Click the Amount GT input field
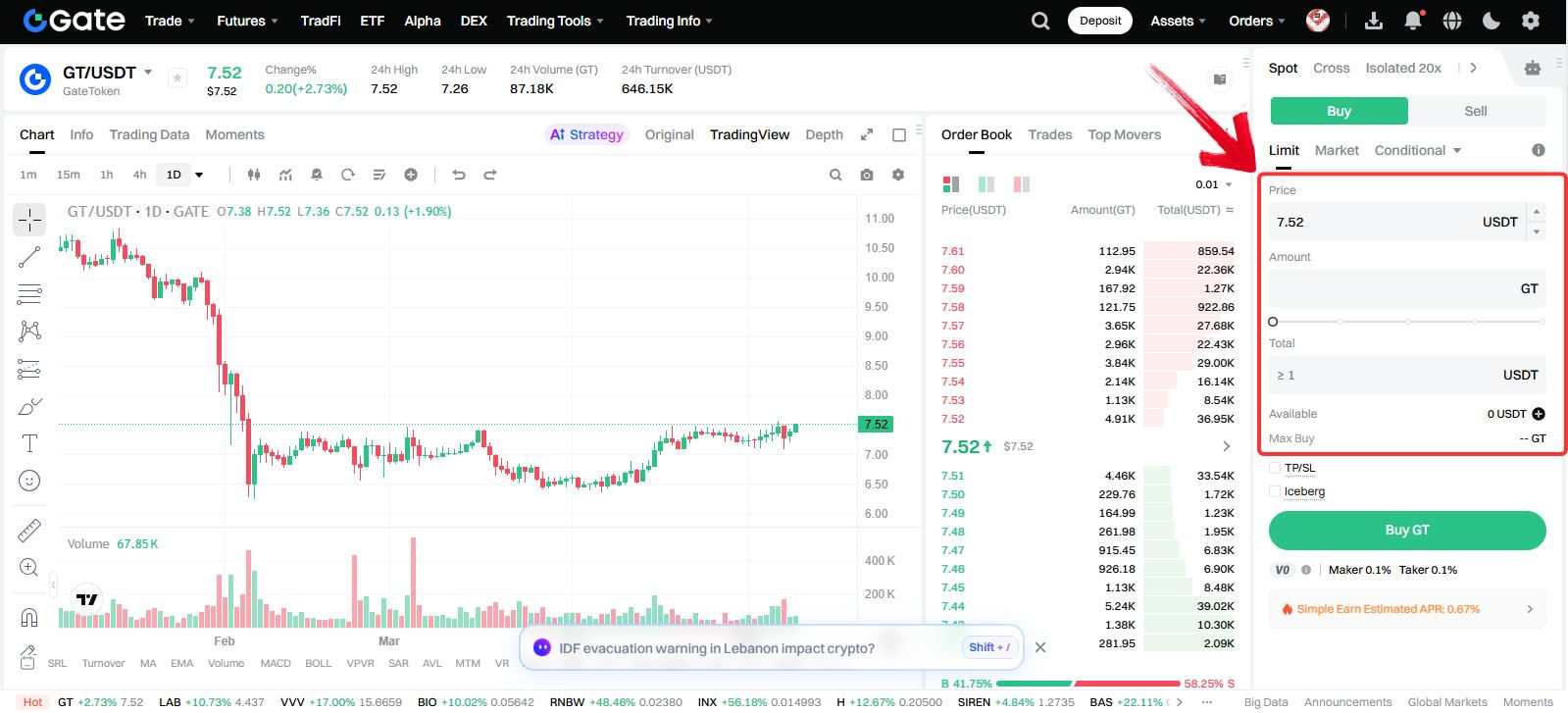This screenshot has width=1568, height=713. [1407, 288]
